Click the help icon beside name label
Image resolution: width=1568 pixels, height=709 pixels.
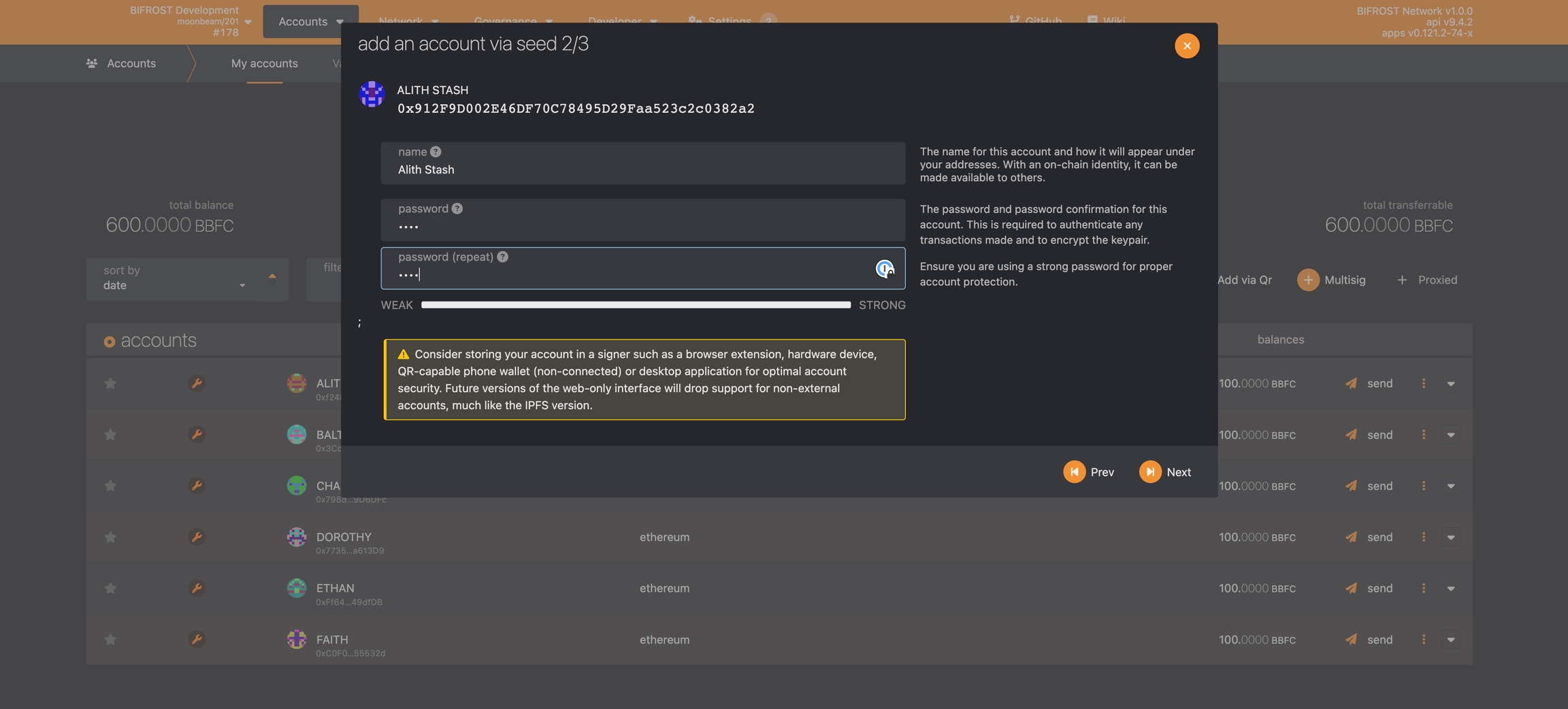coord(436,152)
